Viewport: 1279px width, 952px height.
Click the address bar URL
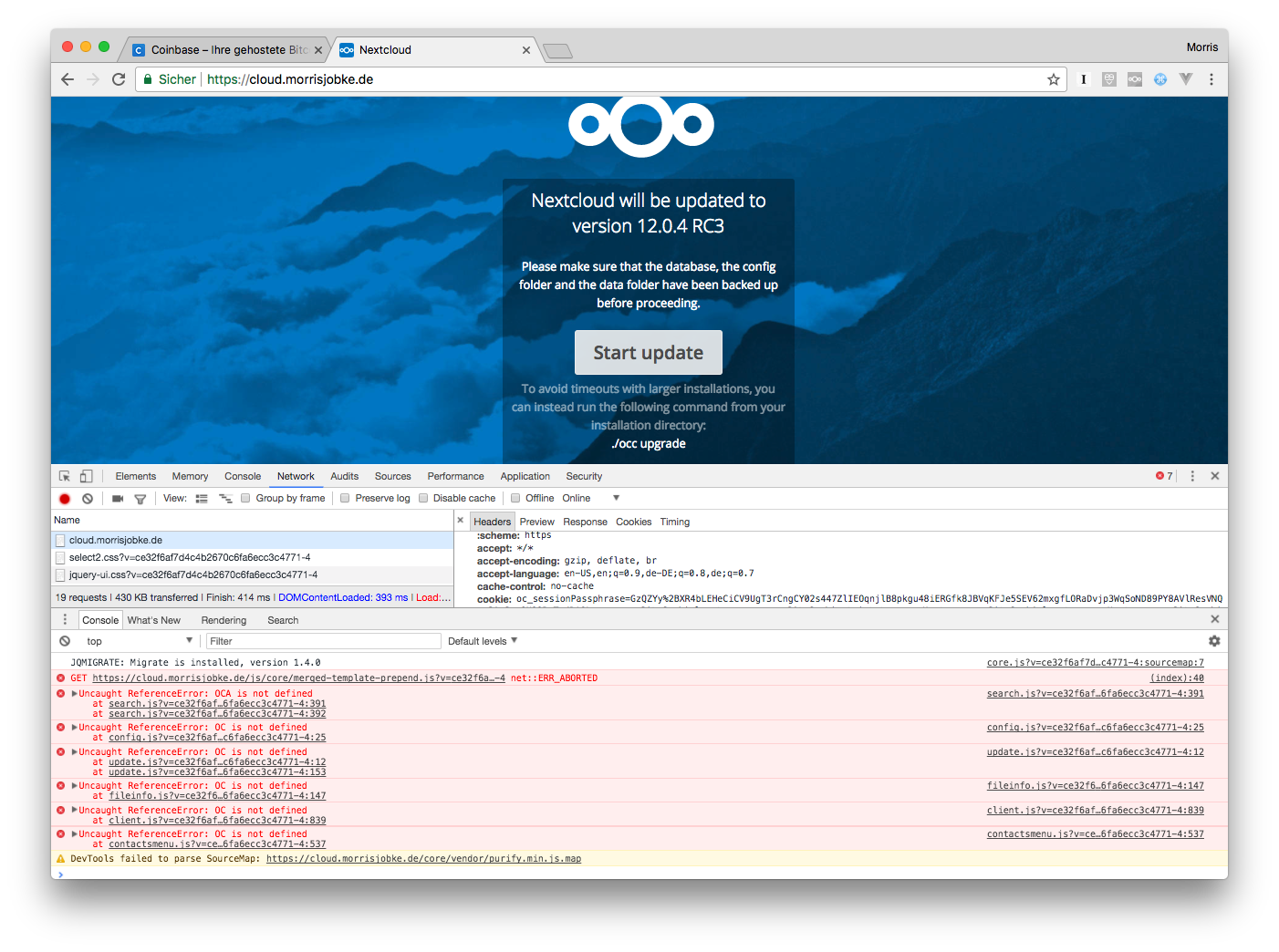(290, 79)
